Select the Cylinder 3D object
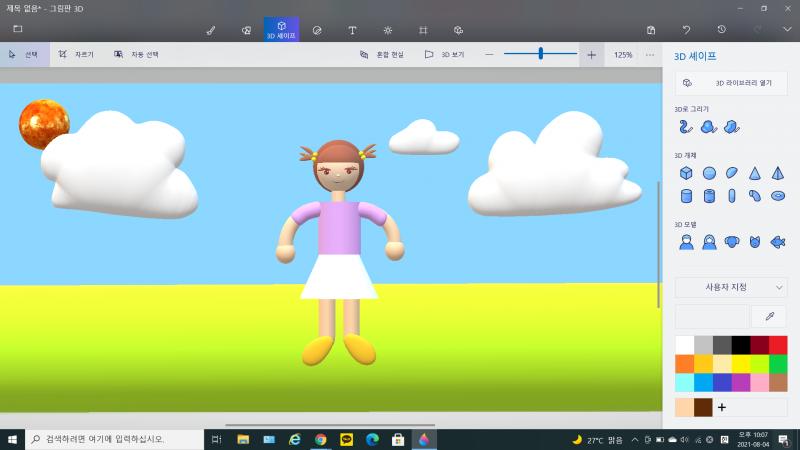The height and width of the screenshot is (450, 800). tap(686, 196)
